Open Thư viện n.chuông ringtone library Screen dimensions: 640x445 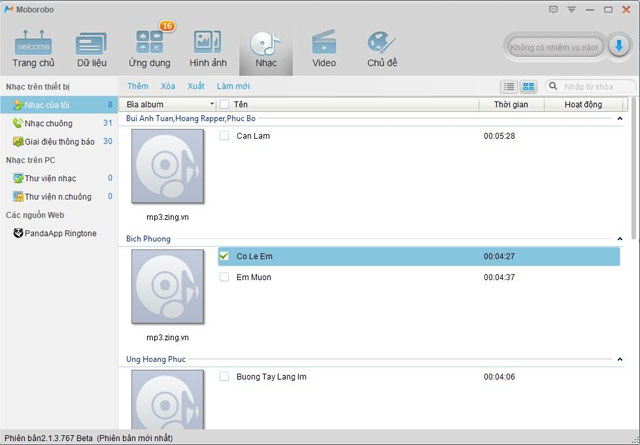(x=59, y=196)
